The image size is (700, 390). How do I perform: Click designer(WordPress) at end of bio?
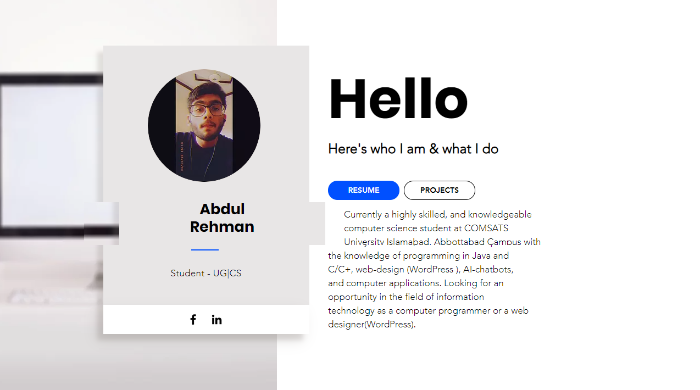point(371,324)
